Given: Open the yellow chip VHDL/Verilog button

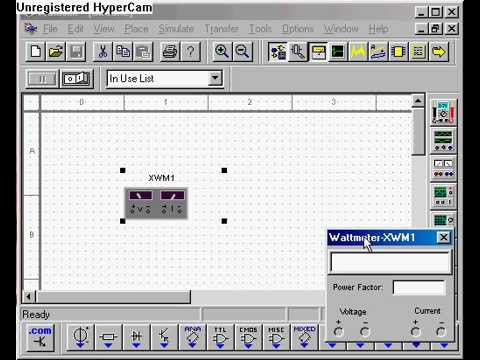Looking at the screenshot, I should pyautogui.click(x=398, y=52).
